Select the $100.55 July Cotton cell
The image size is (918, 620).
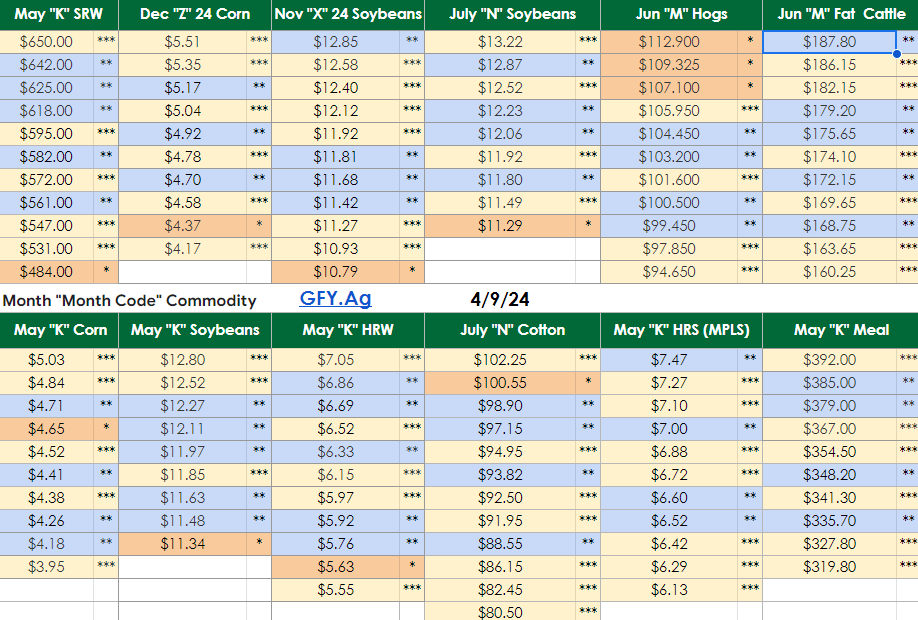pyautogui.click(x=499, y=383)
